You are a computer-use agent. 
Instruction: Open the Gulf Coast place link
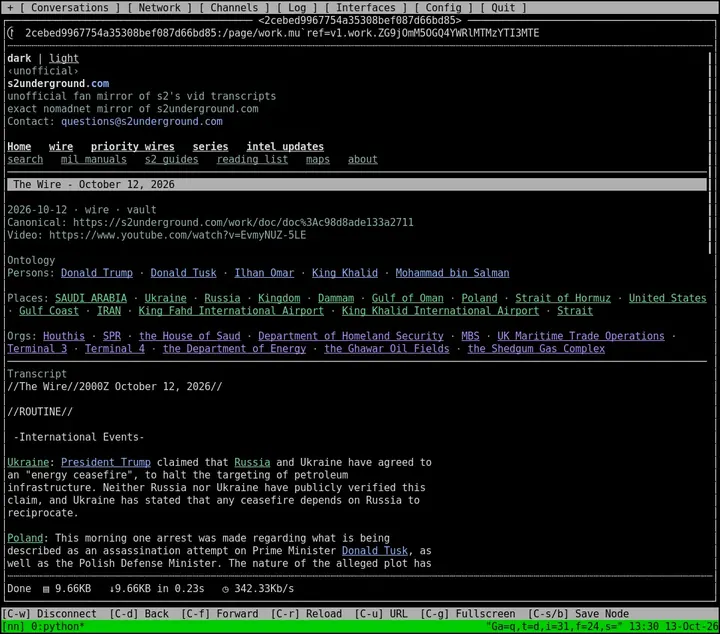(49, 311)
